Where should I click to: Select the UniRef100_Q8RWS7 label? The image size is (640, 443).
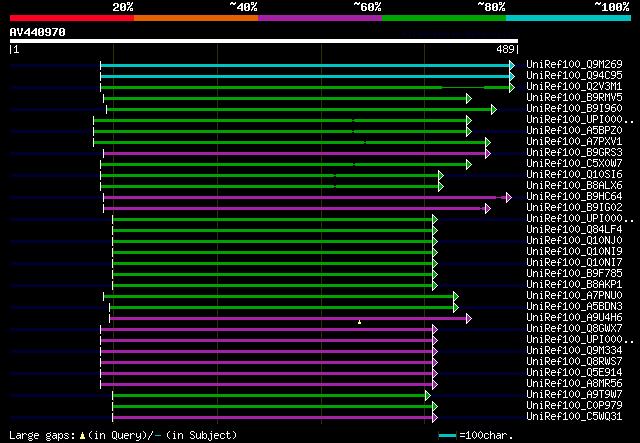pyautogui.click(x=574, y=361)
